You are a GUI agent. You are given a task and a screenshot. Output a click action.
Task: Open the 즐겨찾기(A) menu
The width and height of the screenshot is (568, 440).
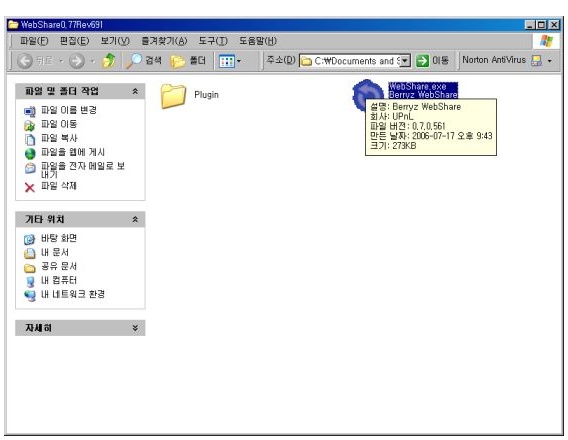[x=164, y=41]
